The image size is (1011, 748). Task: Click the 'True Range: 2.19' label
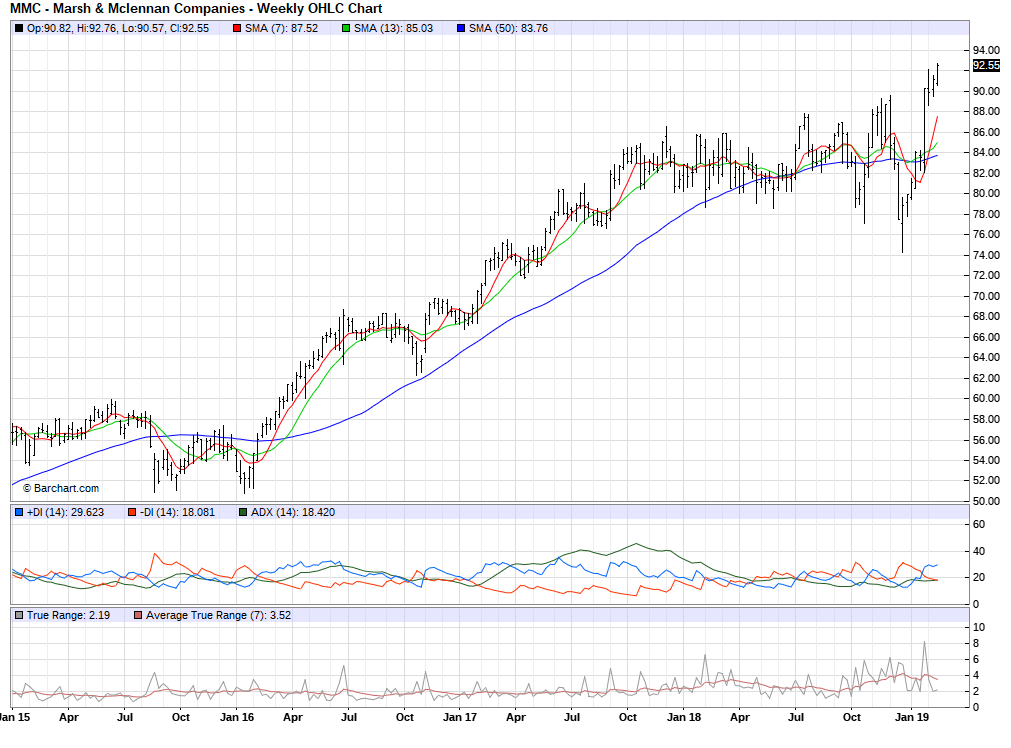click(68, 615)
